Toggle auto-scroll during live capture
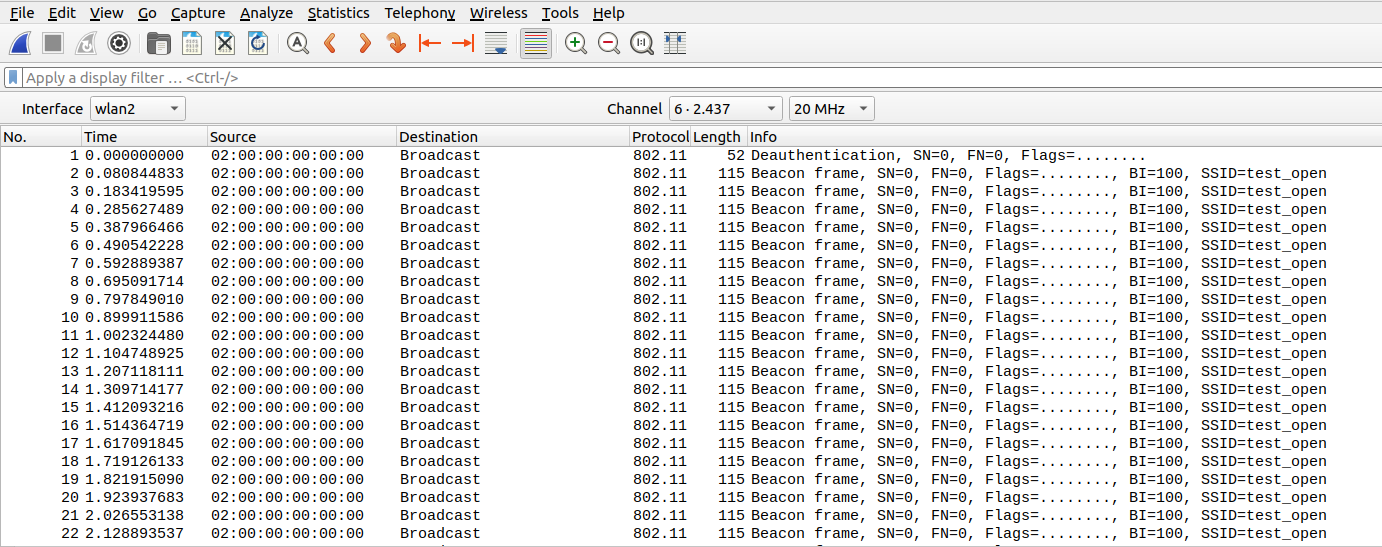The width and height of the screenshot is (1382, 547). pos(495,43)
